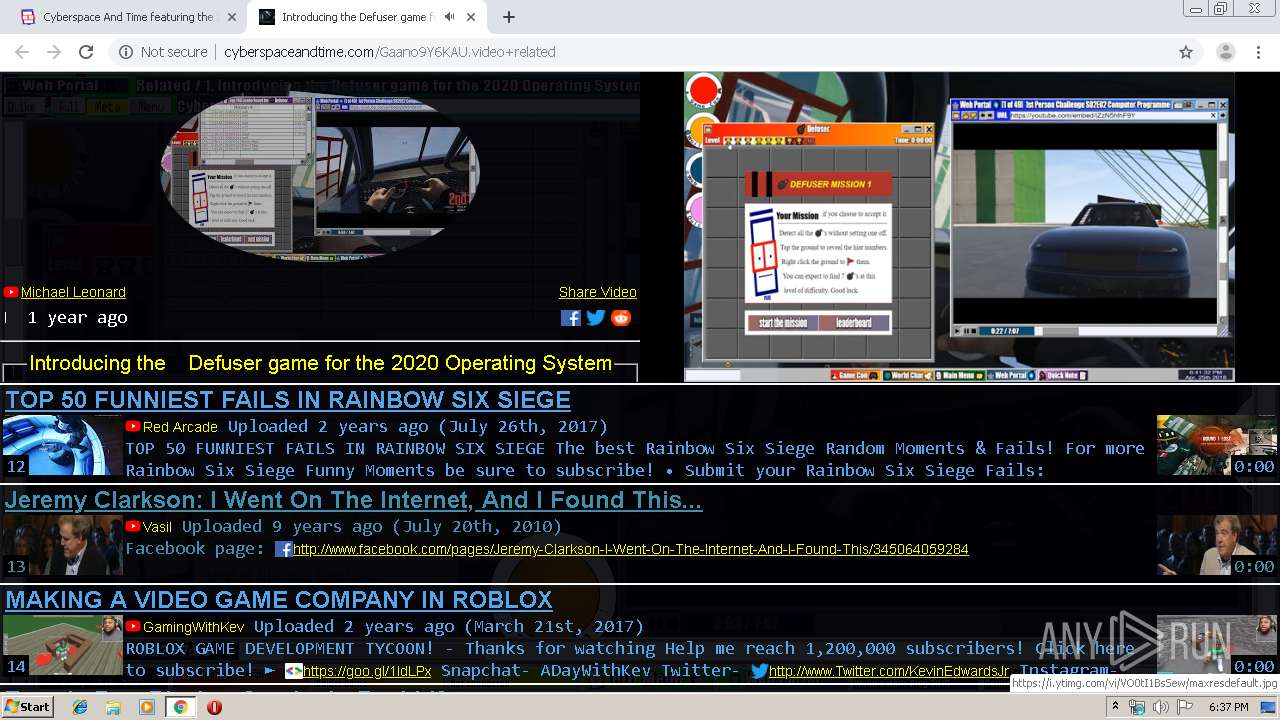Open TOP 50 FUNNIEST FAILS IN RAINBOW SIX SIEGE
Viewport: 1280px width, 720px height.
click(x=288, y=400)
